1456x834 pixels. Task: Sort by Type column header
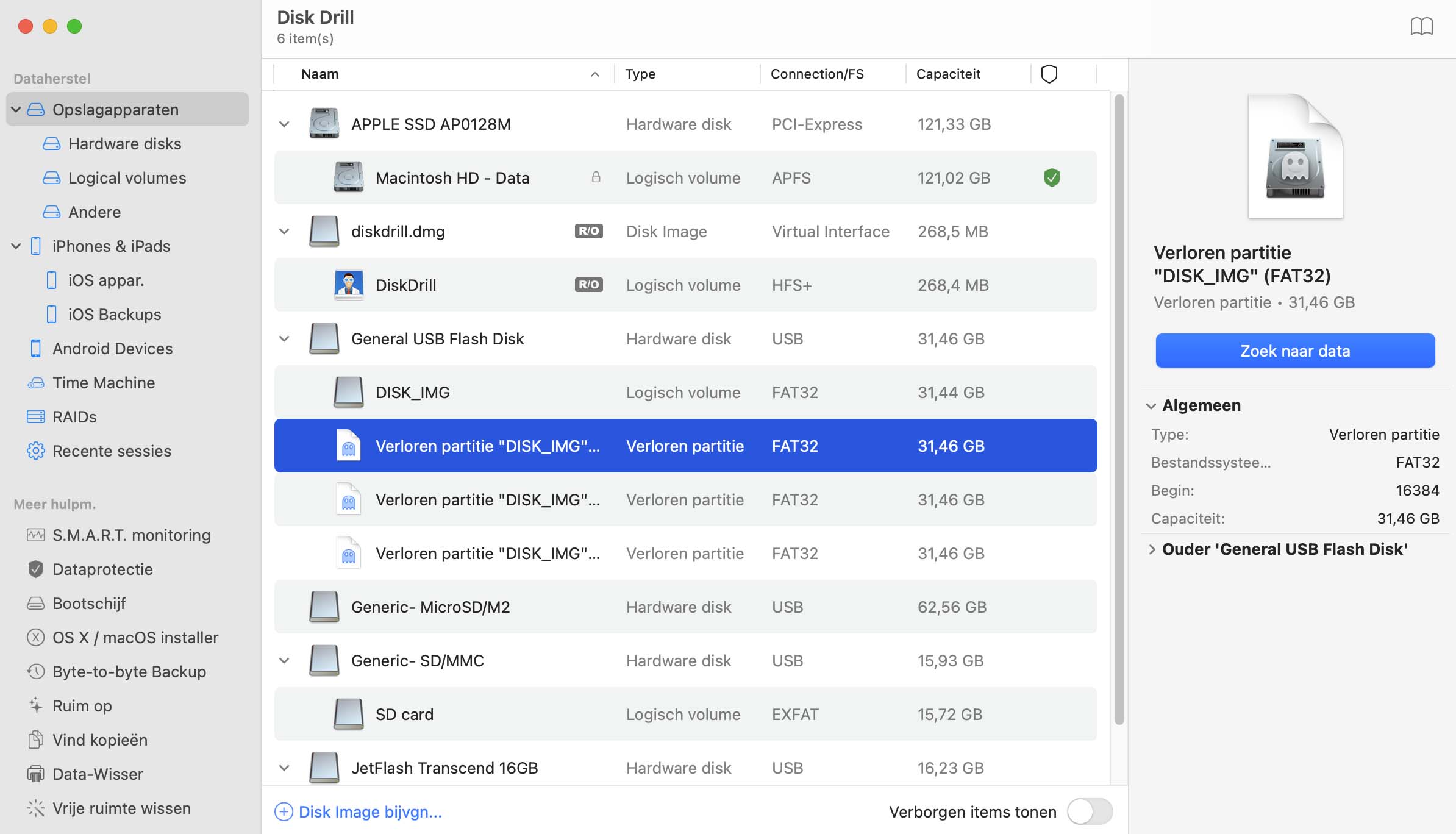click(x=687, y=74)
